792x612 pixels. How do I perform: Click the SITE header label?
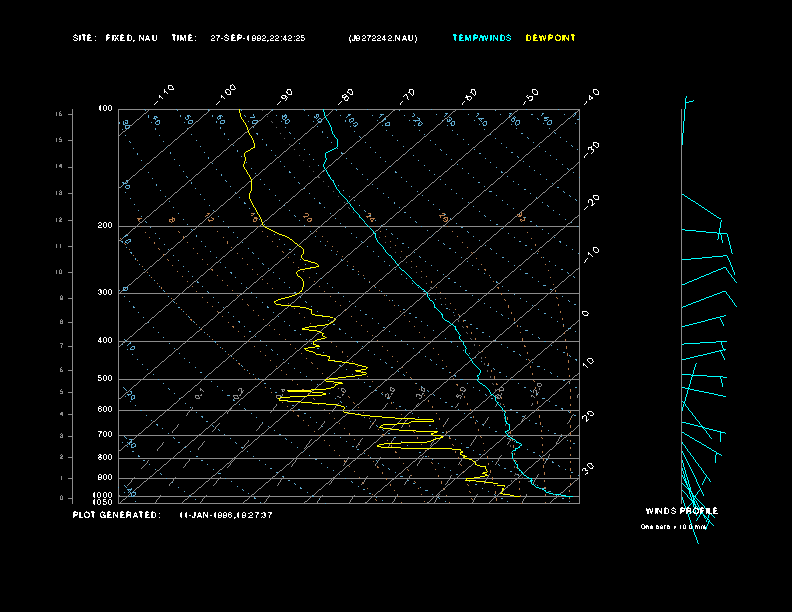point(84,38)
